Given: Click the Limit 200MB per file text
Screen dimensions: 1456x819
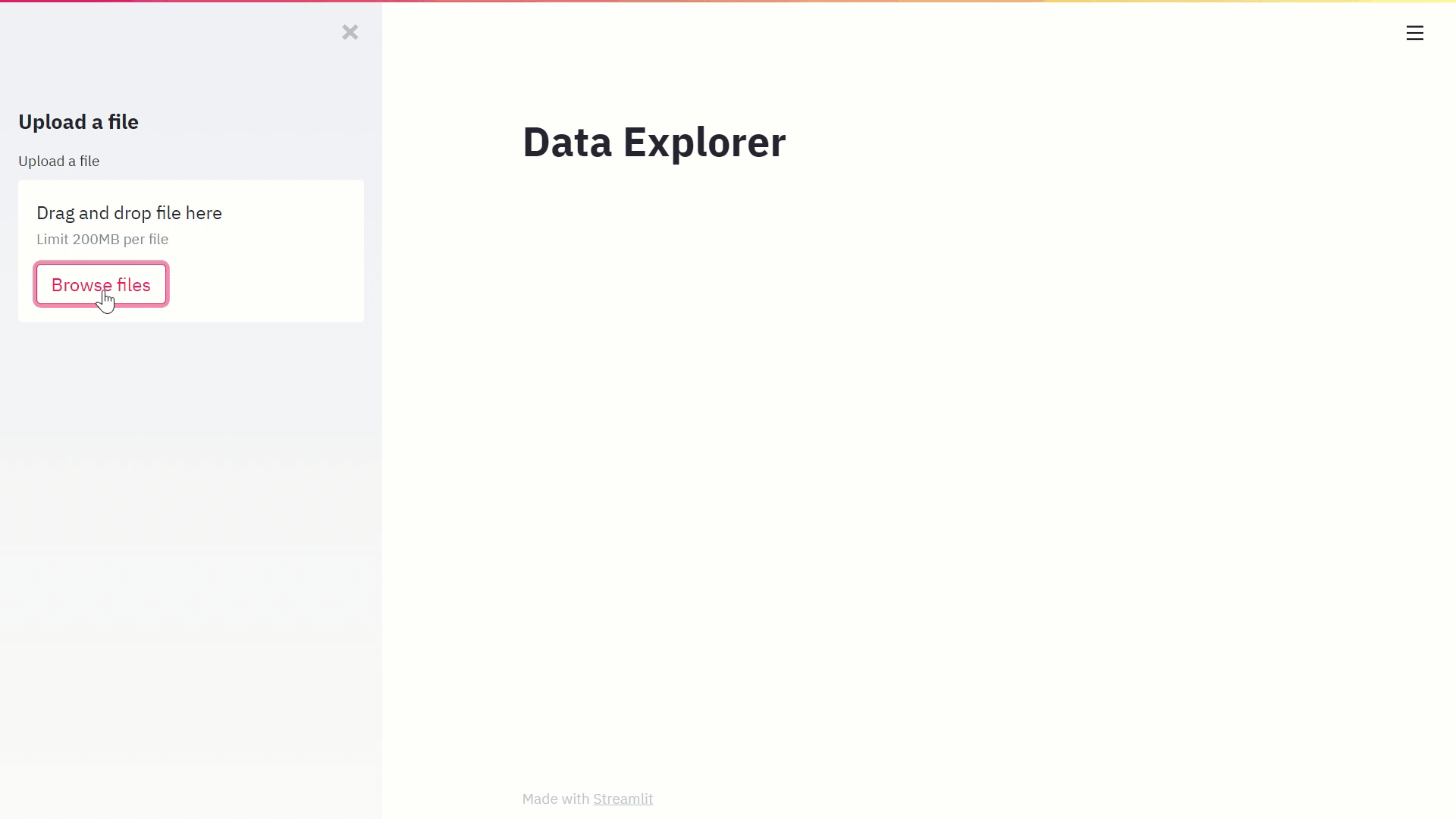Looking at the screenshot, I should (102, 239).
